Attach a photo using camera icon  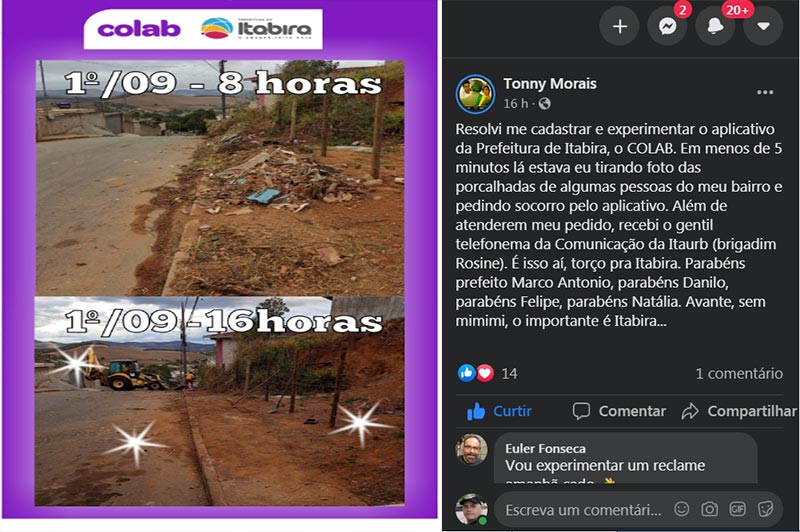[709, 509]
